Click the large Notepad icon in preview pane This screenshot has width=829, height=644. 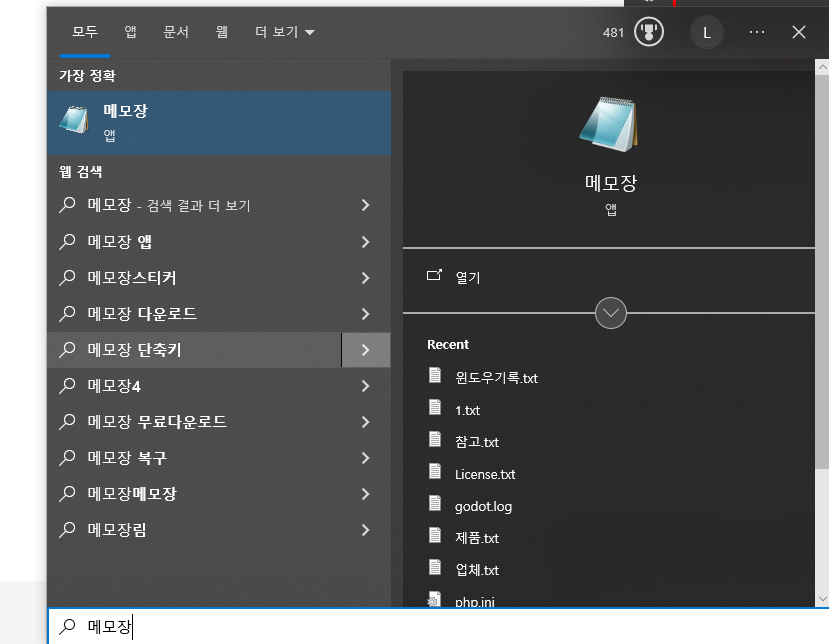click(x=610, y=125)
